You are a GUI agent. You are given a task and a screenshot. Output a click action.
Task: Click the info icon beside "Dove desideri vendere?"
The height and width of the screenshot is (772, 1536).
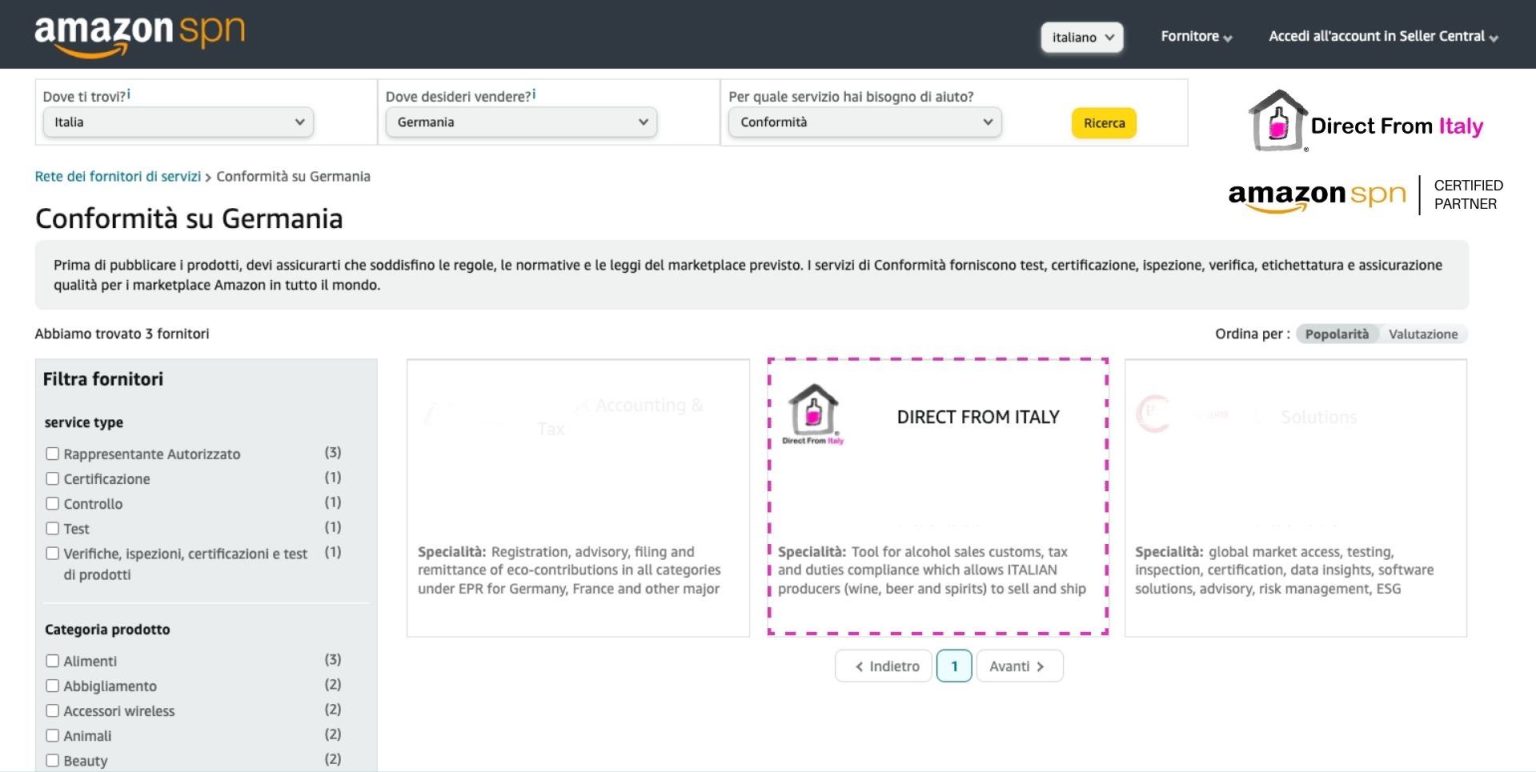click(x=534, y=95)
